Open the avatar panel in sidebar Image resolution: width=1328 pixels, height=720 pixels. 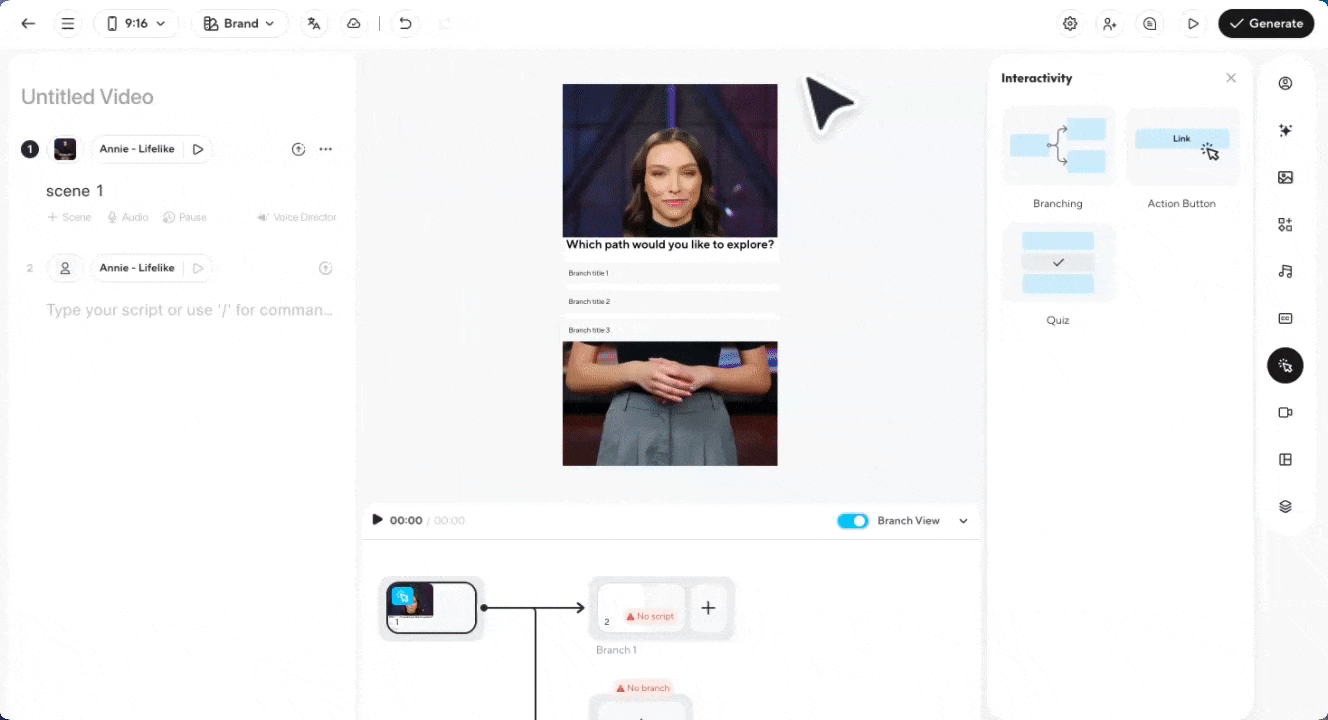1285,83
